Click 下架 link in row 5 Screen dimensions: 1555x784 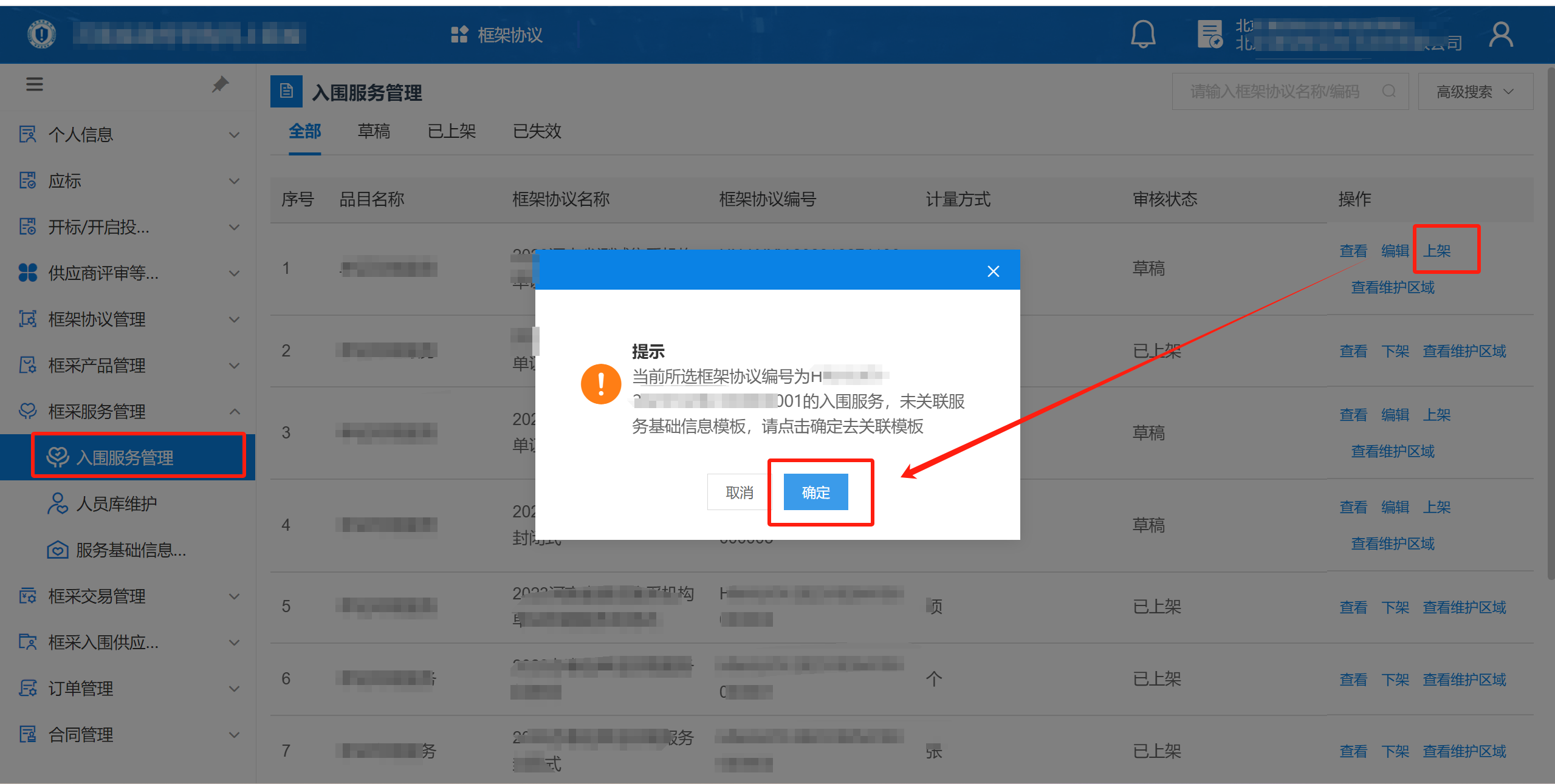point(1395,607)
